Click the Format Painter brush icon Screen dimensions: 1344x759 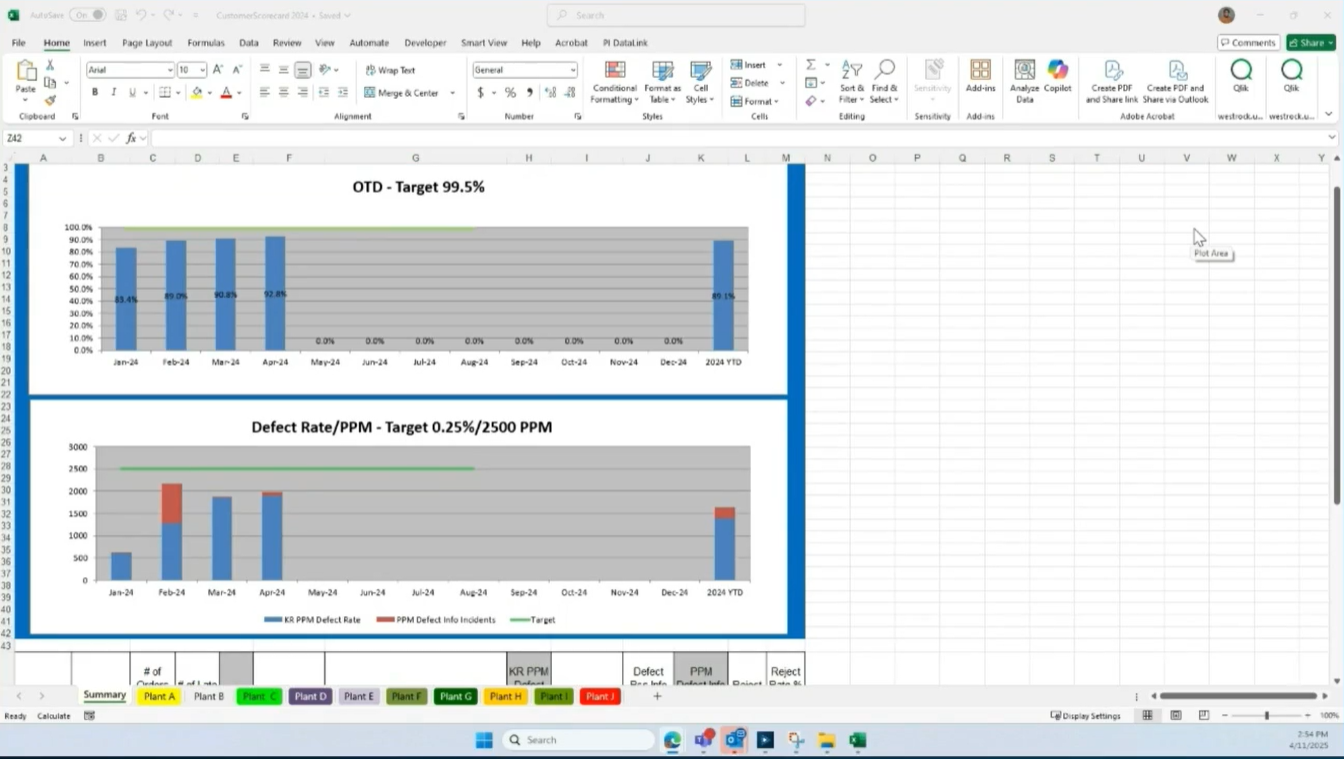click(49, 100)
